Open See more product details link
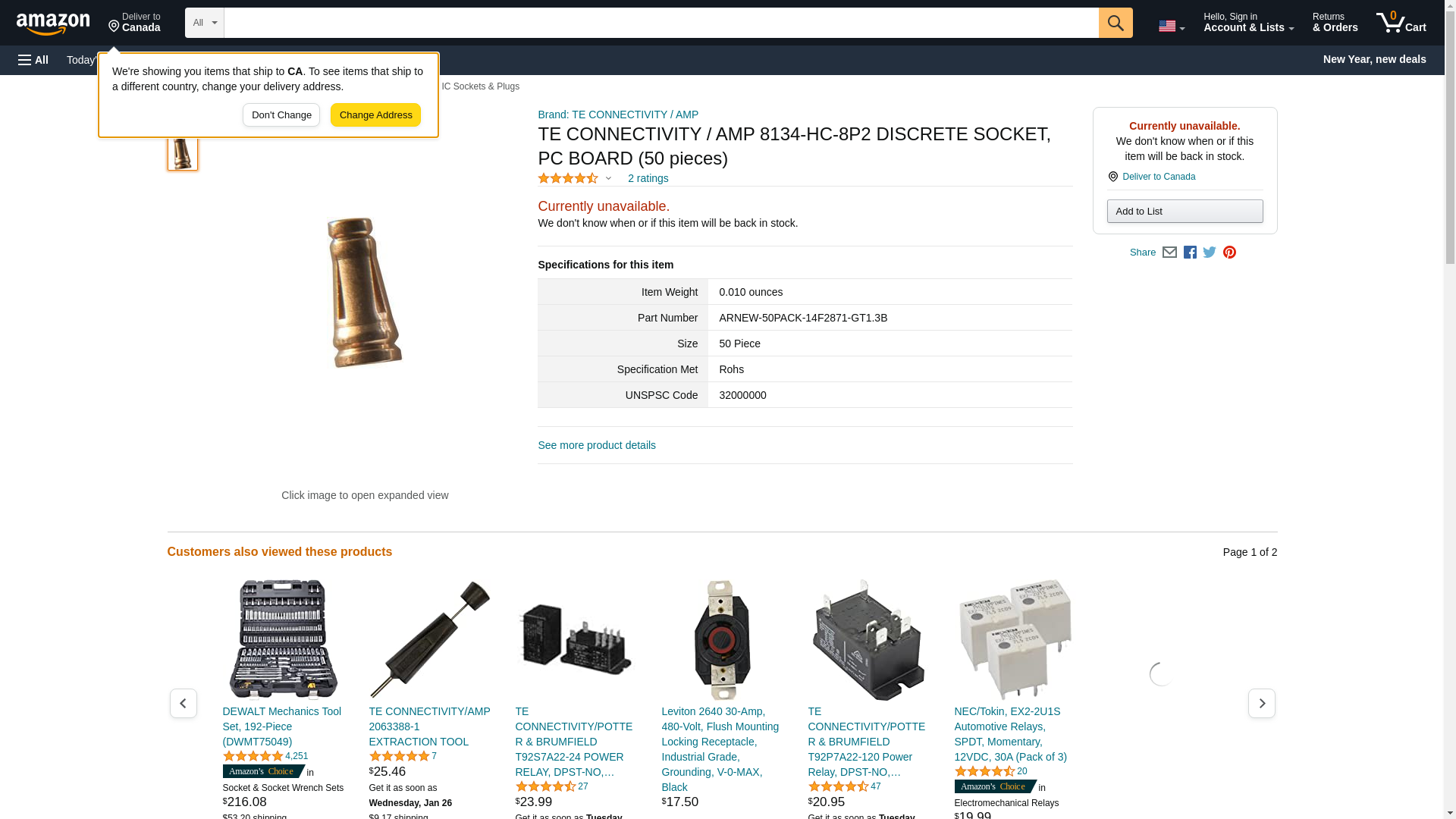The image size is (1456, 819). pos(597,445)
